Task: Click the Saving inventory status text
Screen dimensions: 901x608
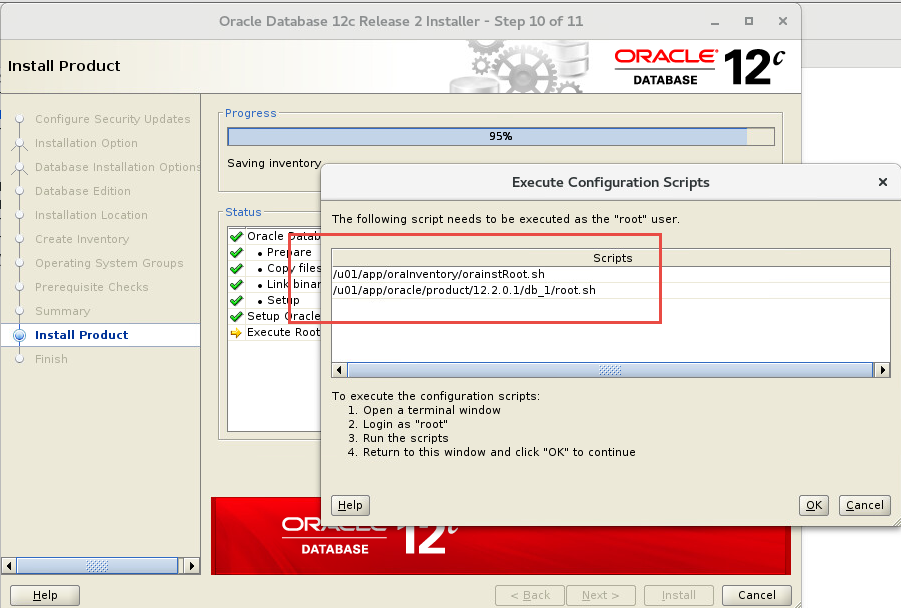Action: (274, 163)
